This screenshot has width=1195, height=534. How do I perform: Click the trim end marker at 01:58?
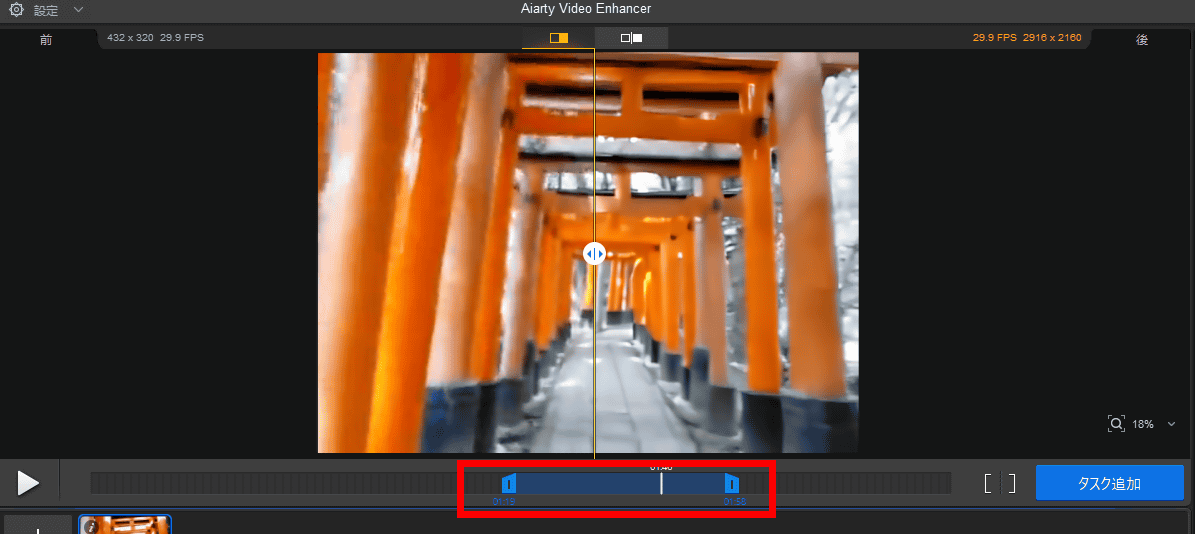[732, 484]
